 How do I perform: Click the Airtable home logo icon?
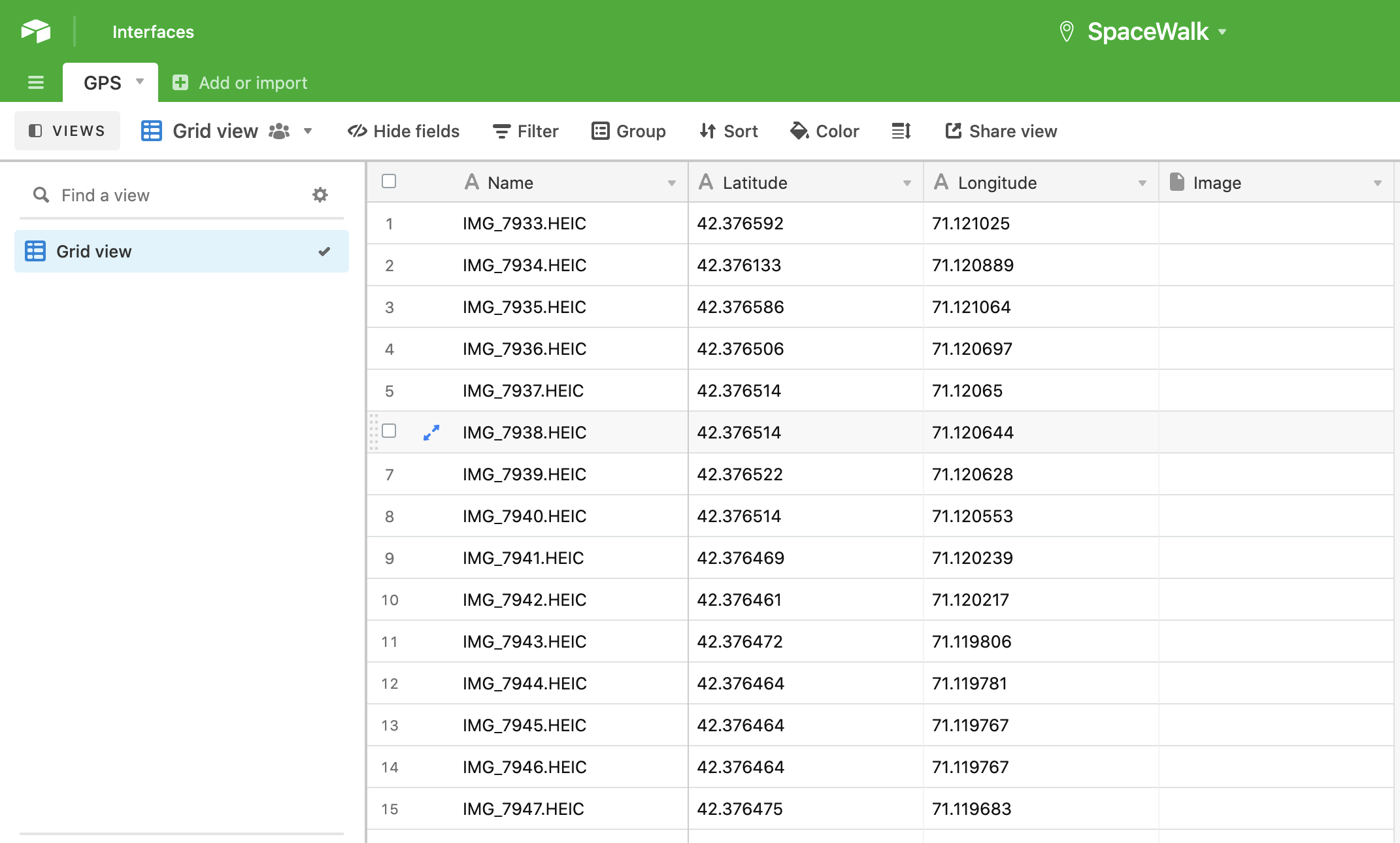click(36, 31)
